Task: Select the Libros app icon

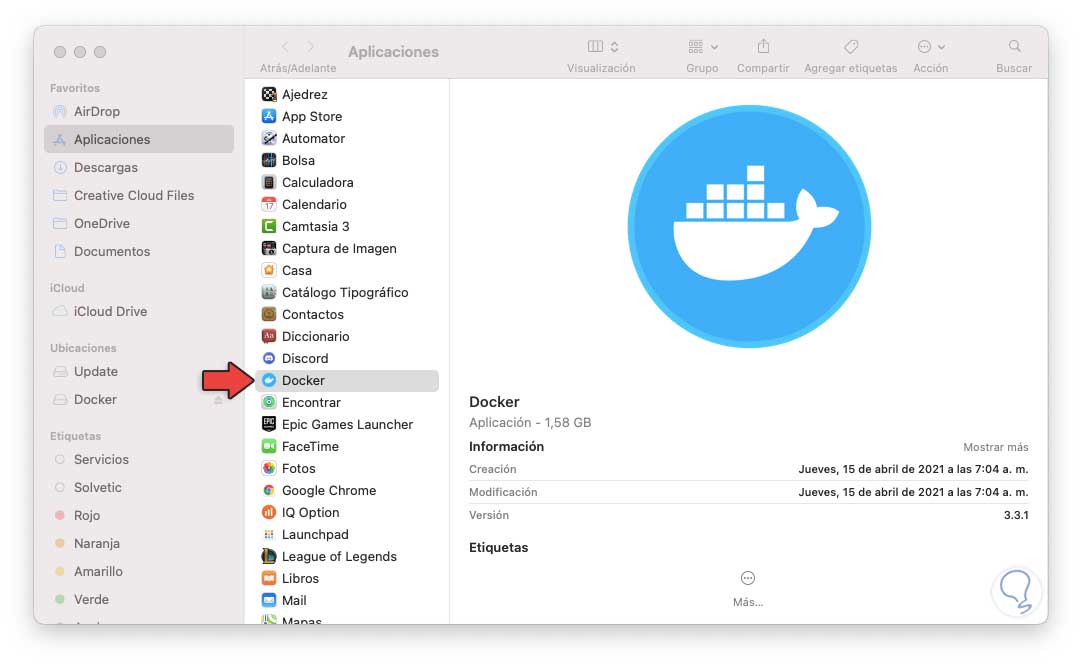Action: pyautogui.click(x=269, y=578)
